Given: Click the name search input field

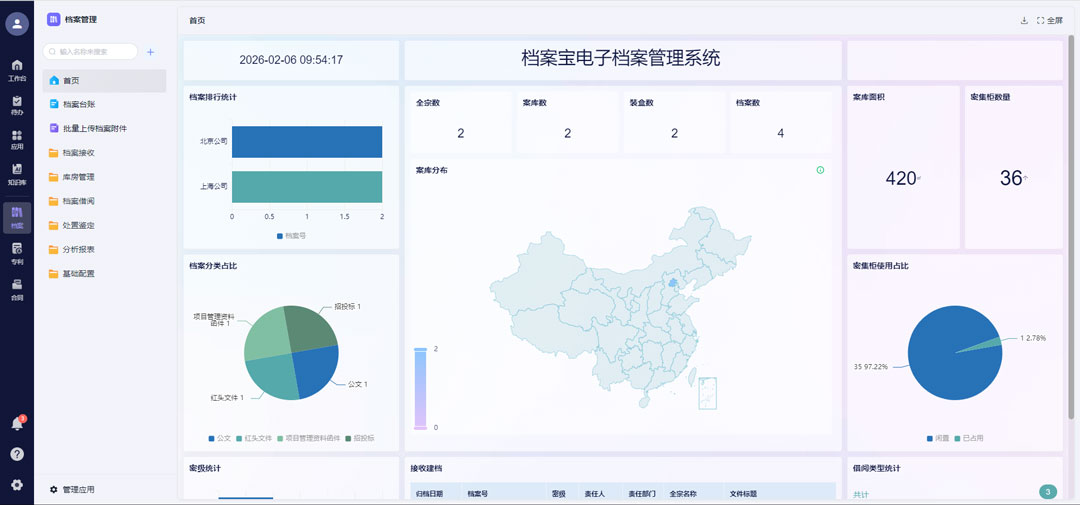Looking at the screenshot, I should pyautogui.click(x=95, y=51).
